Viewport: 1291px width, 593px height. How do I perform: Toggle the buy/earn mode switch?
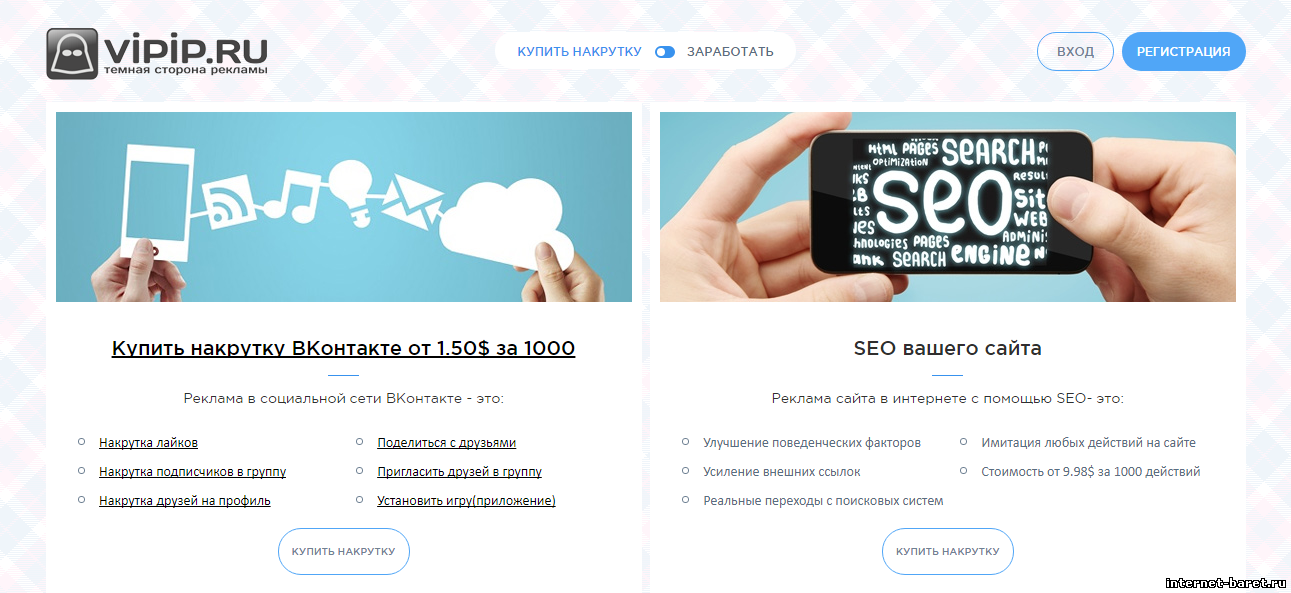point(664,52)
